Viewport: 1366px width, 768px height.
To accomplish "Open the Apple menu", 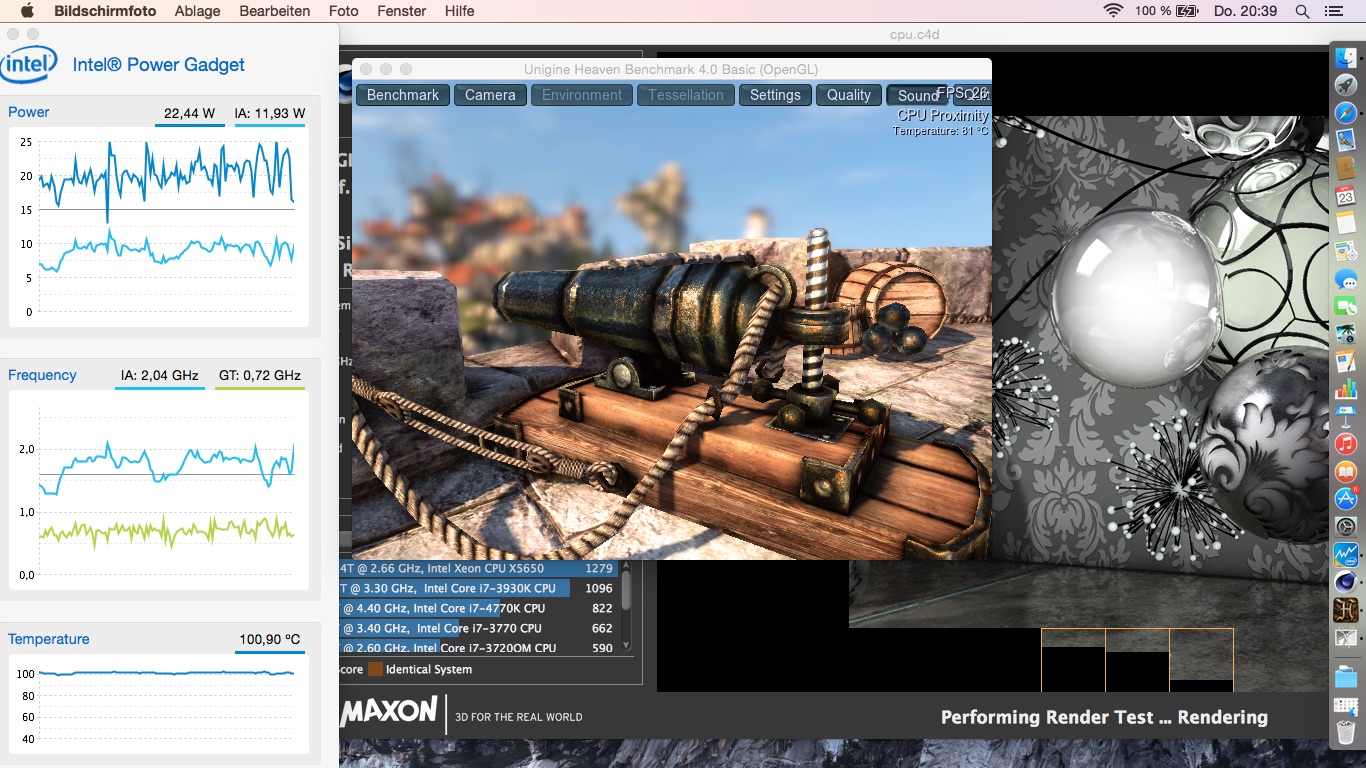I will [x=27, y=11].
